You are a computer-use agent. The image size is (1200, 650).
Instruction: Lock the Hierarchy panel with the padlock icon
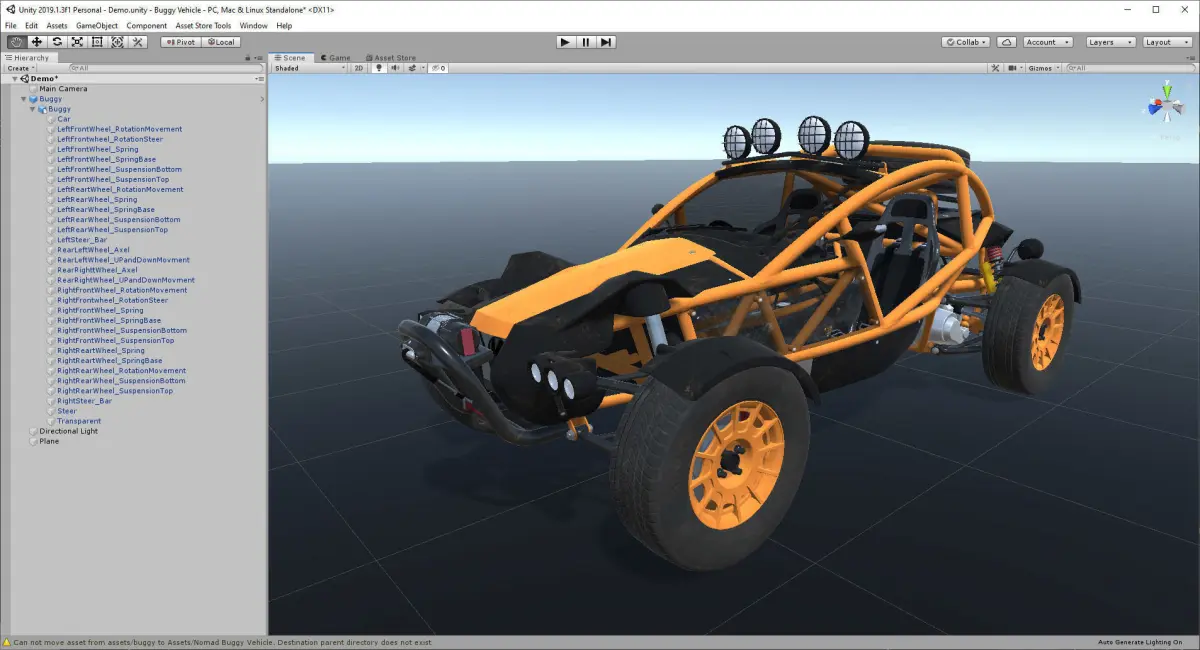pyautogui.click(x=248, y=58)
